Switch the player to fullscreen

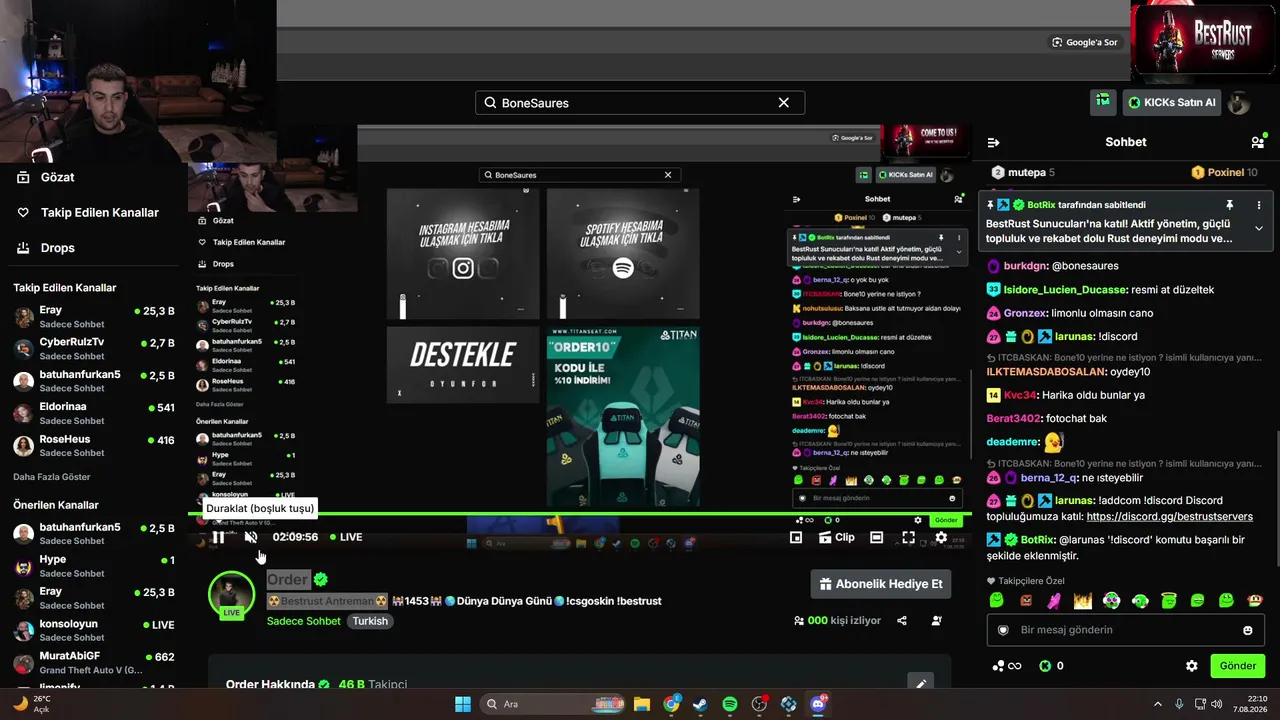[908, 537]
